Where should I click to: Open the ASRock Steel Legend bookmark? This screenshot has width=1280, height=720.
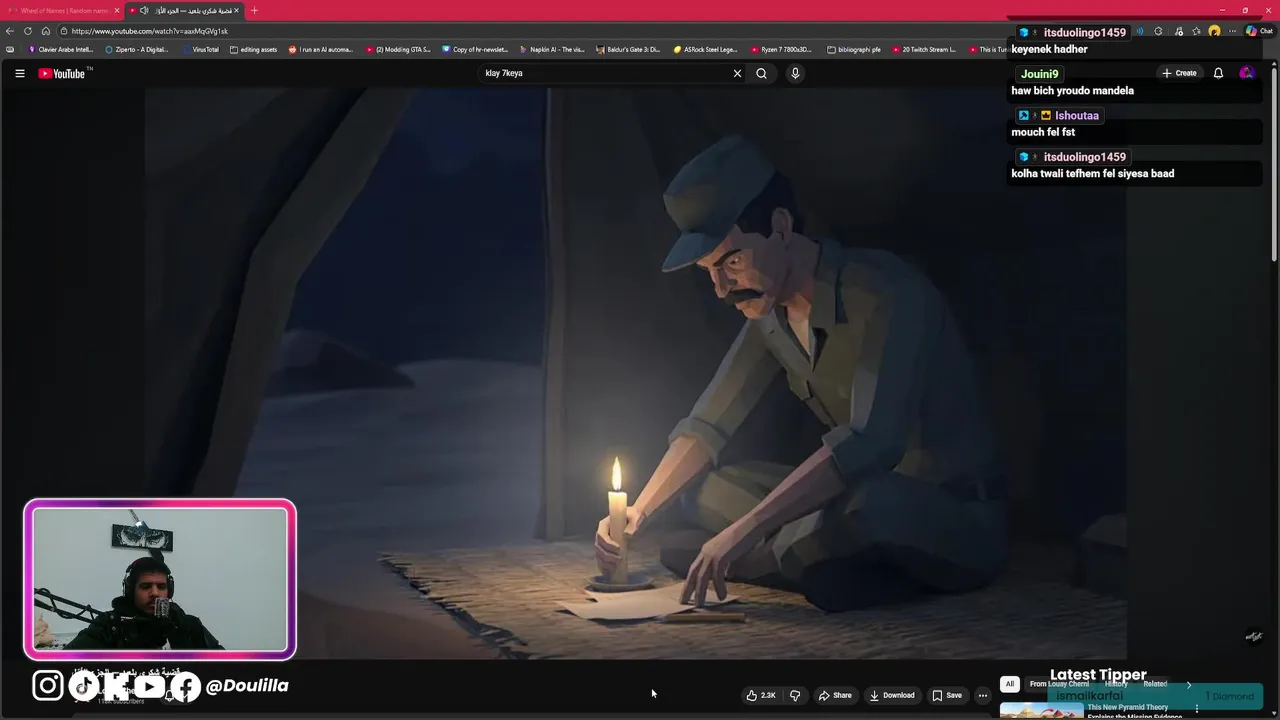tap(706, 49)
